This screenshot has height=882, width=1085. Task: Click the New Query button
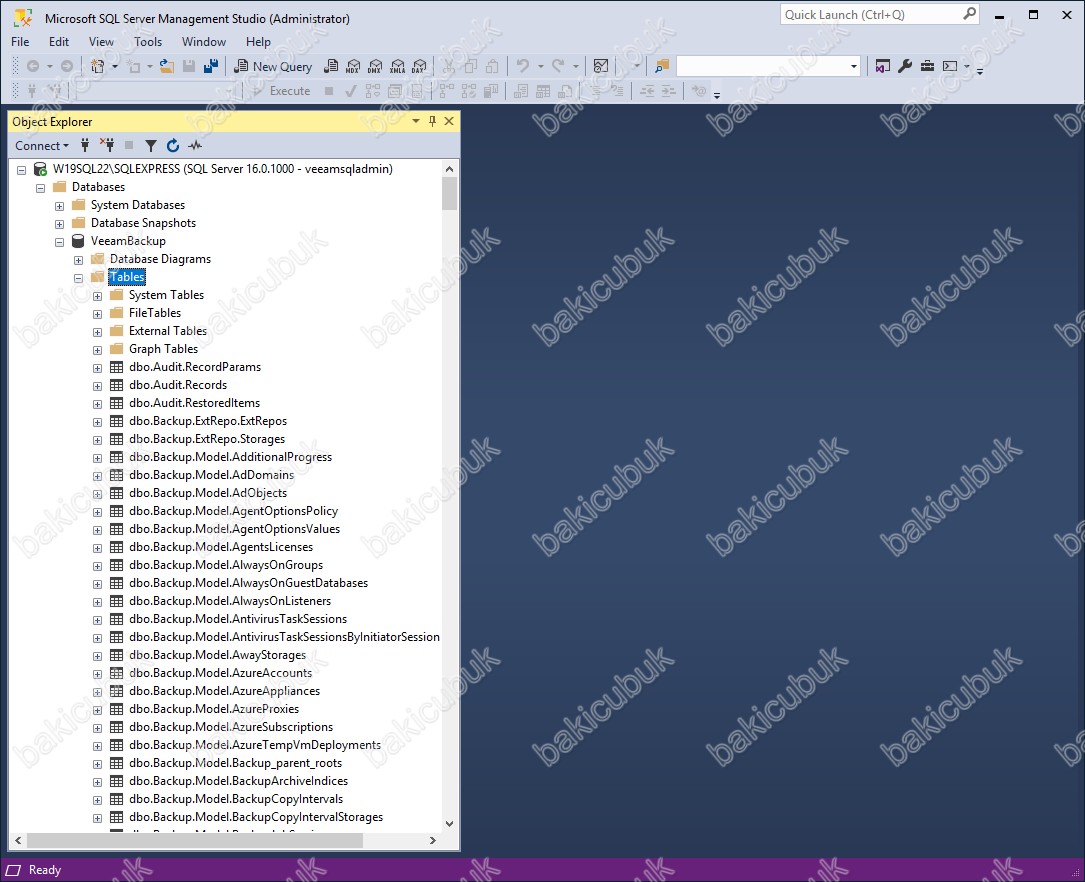[273, 66]
